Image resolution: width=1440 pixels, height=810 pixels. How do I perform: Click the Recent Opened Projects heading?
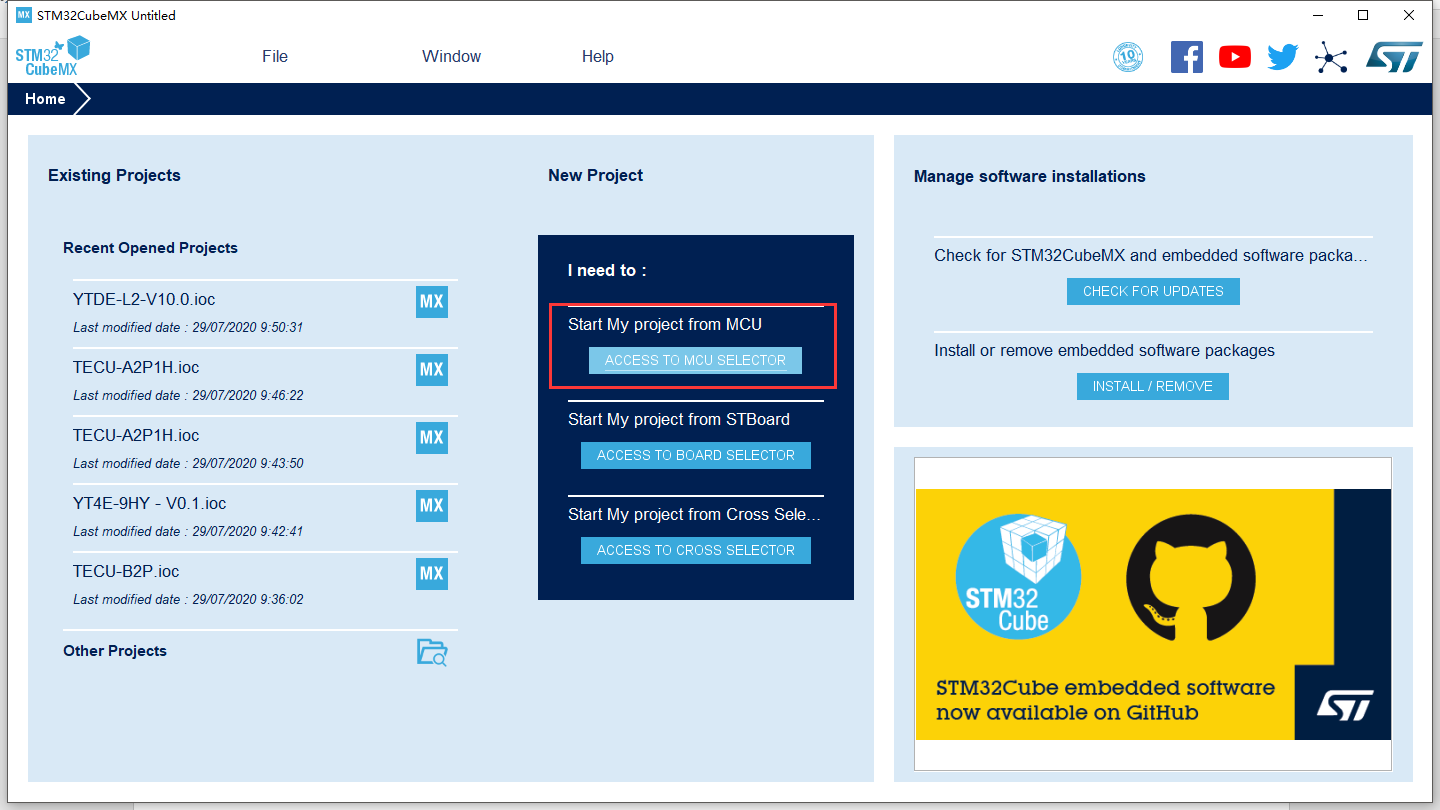click(150, 248)
